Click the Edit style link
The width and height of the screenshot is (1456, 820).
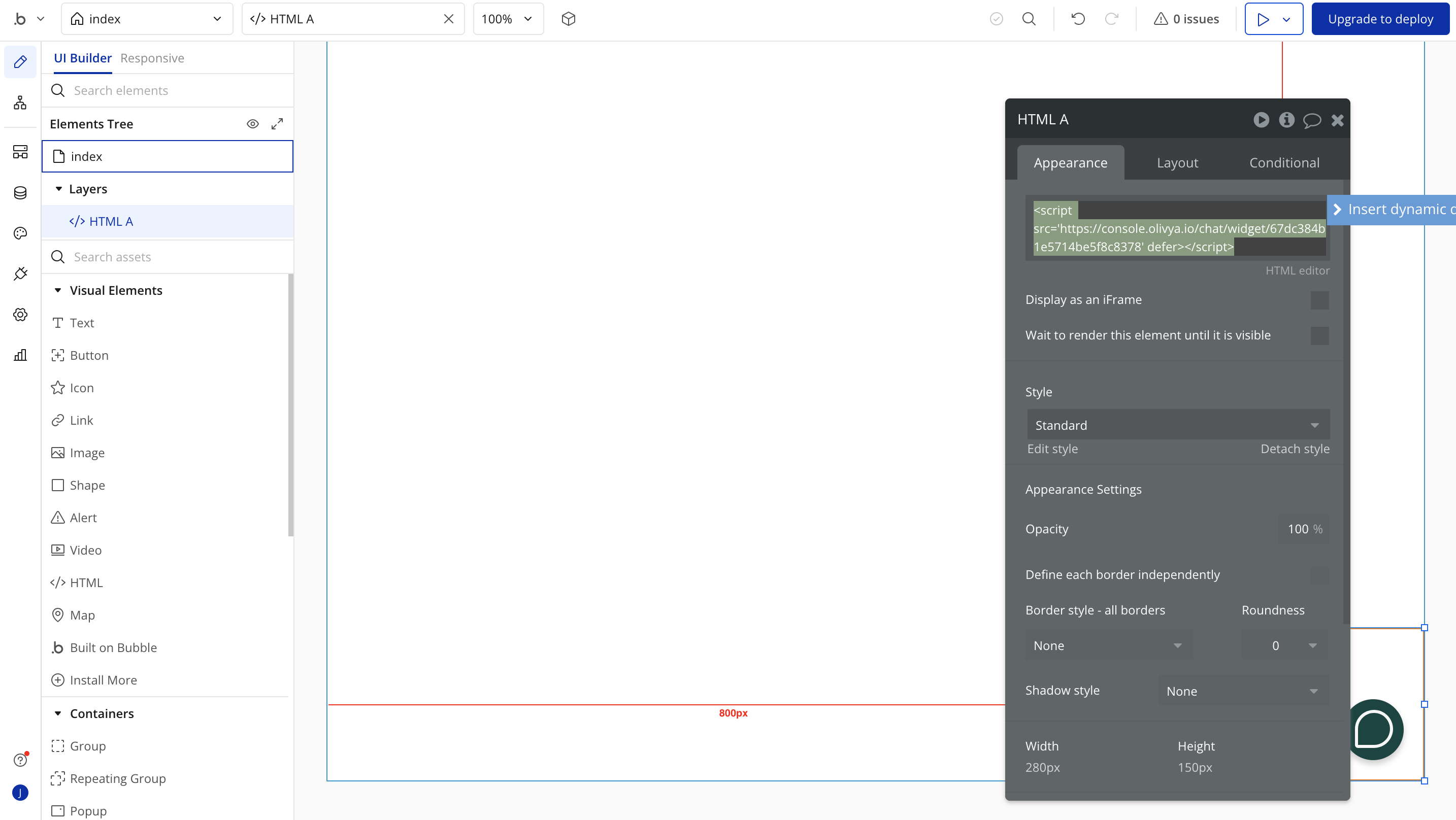click(1052, 449)
